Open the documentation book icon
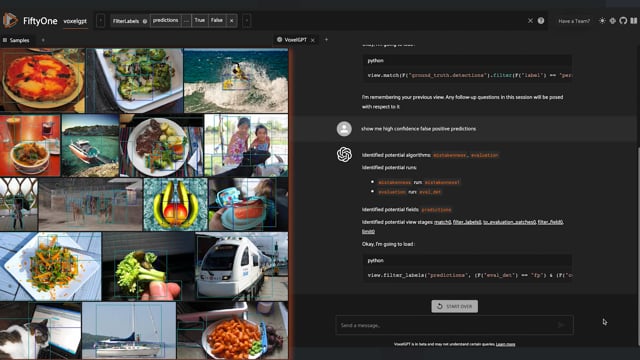The height and width of the screenshot is (360, 640). tap(633, 20)
